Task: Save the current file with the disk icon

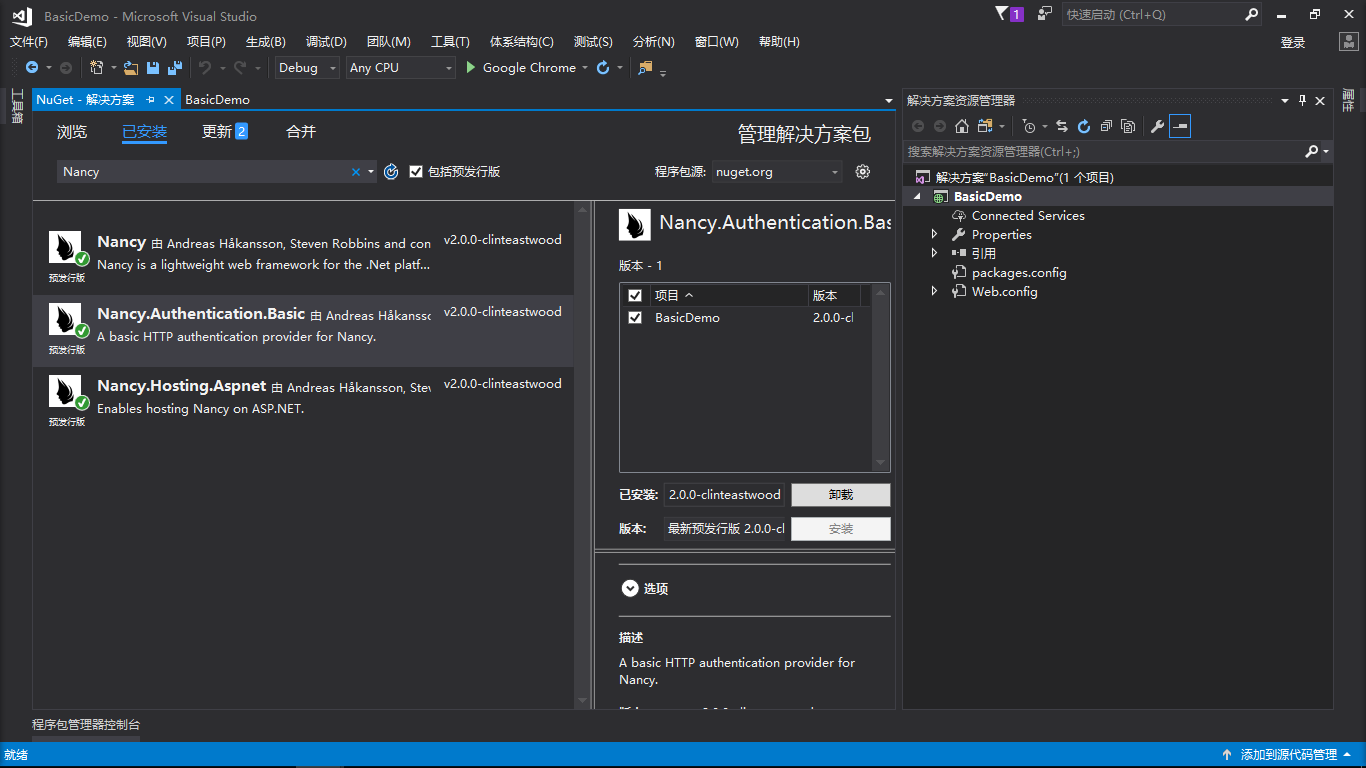Action: (x=153, y=68)
